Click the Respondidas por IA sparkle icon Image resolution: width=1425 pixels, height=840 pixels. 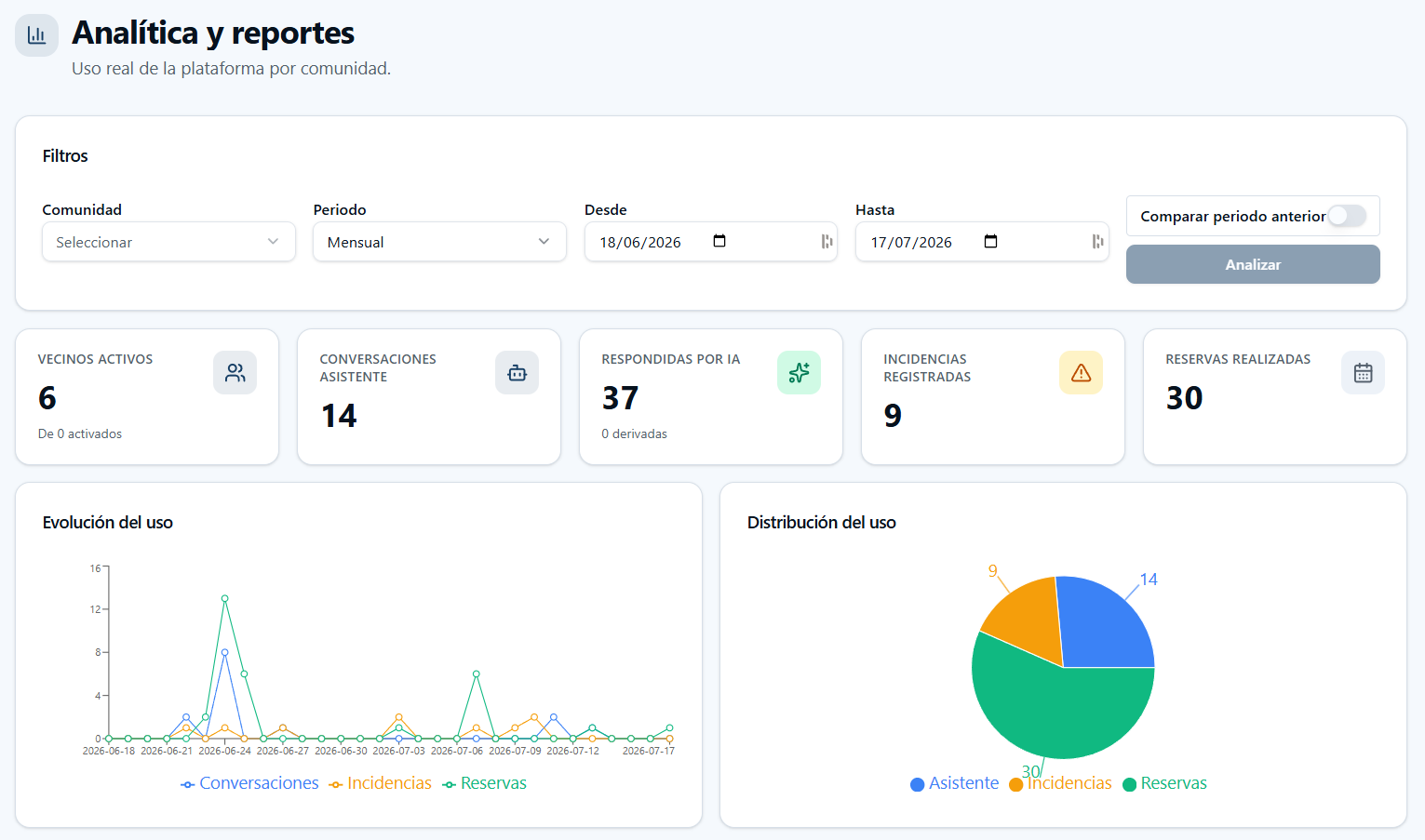(x=799, y=373)
